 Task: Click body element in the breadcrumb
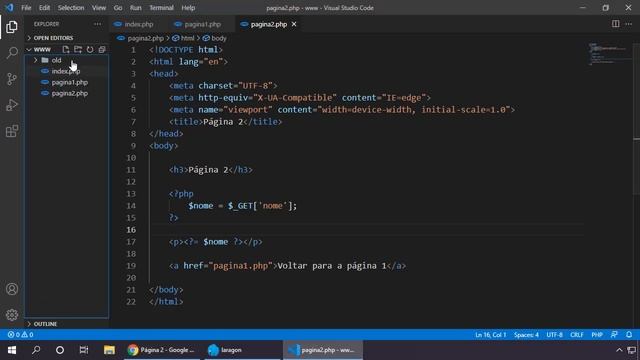(219, 38)
